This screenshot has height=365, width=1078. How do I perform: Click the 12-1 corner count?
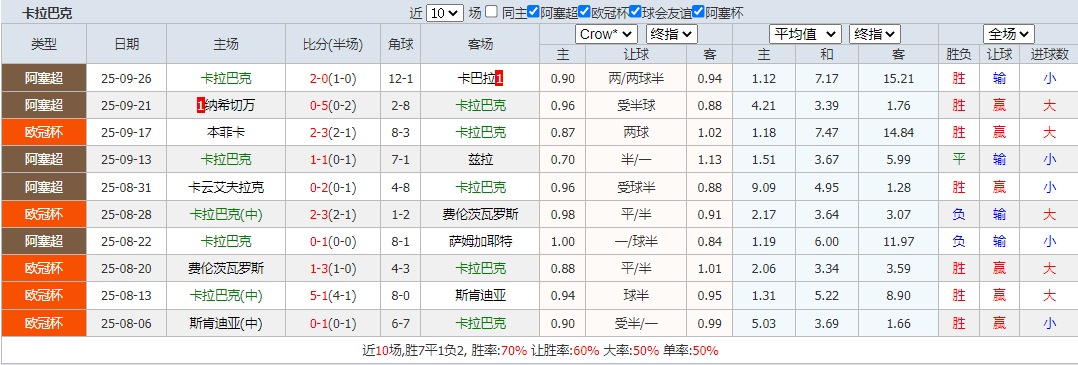401,78
